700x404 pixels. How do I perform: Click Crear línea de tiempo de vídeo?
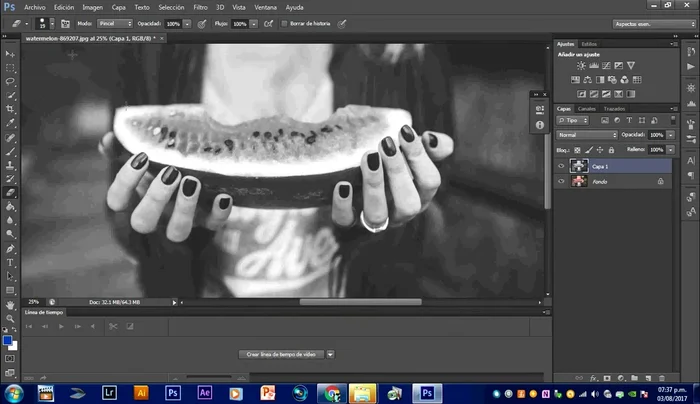(281, 354)
